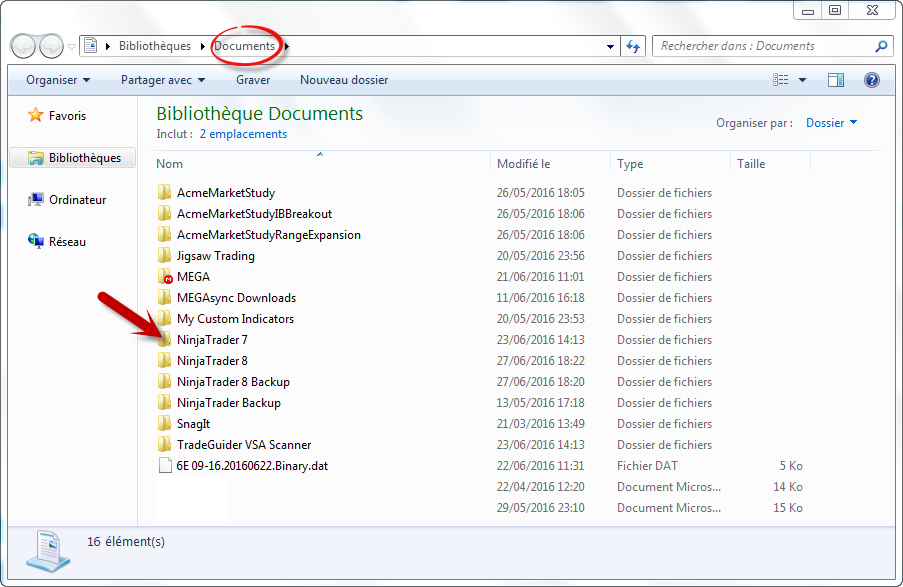
Task: Click the search magnifier icon
Action: click(881, 46)
